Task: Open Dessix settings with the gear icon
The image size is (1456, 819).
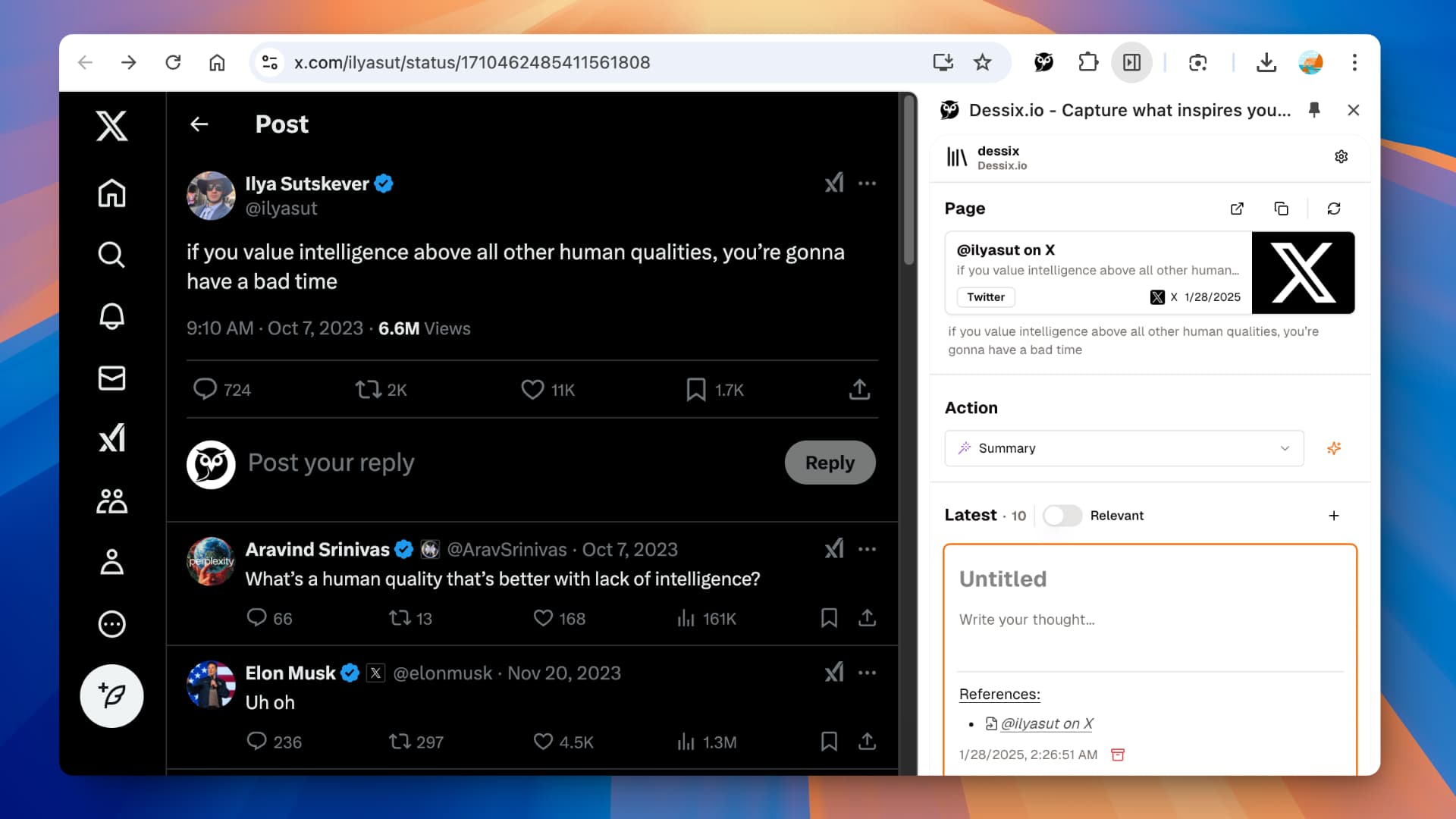Action: pyautogui.click(x=1341, y=156)
